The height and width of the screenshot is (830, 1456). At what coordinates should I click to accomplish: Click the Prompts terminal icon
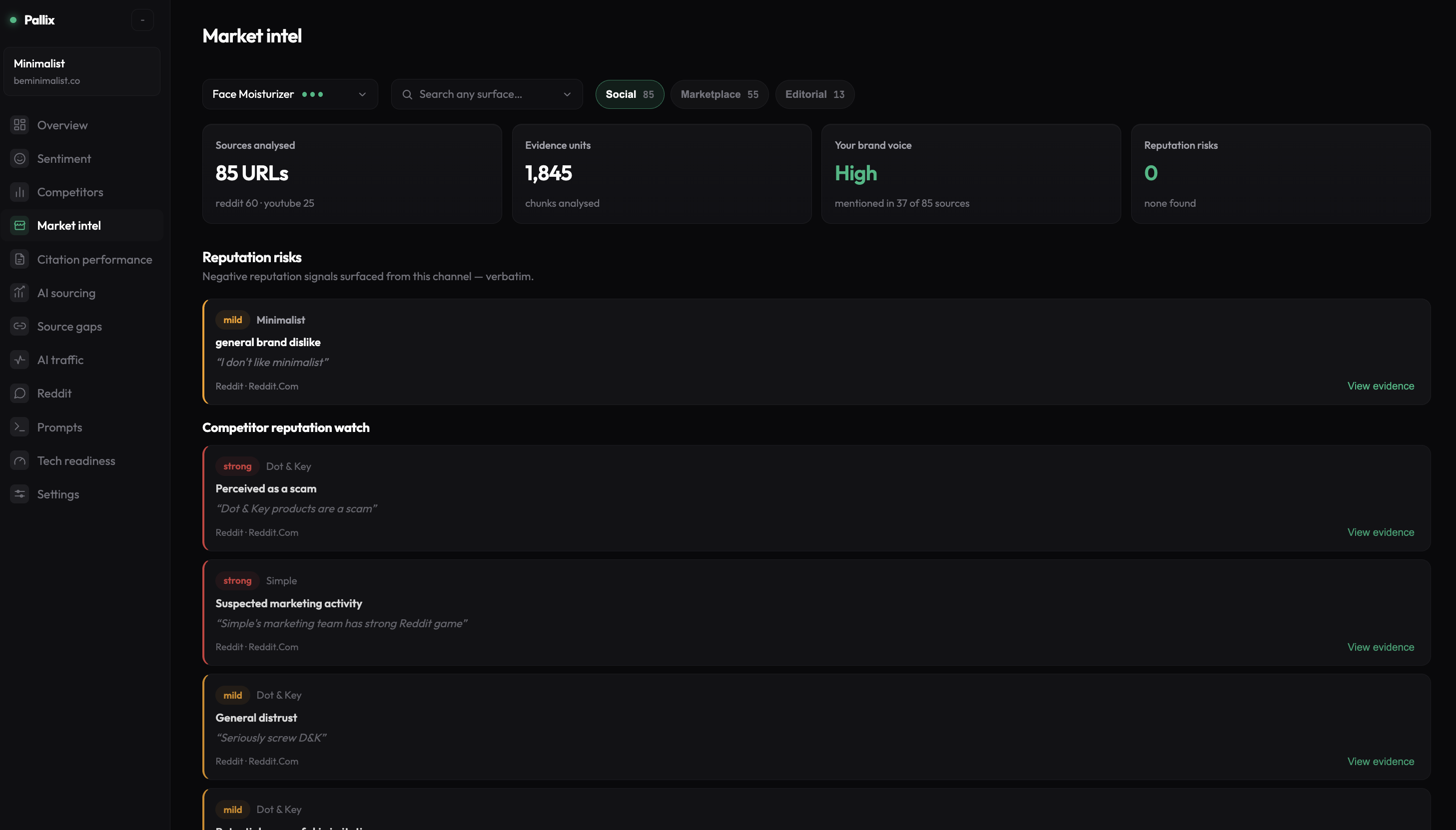point(20,427)
